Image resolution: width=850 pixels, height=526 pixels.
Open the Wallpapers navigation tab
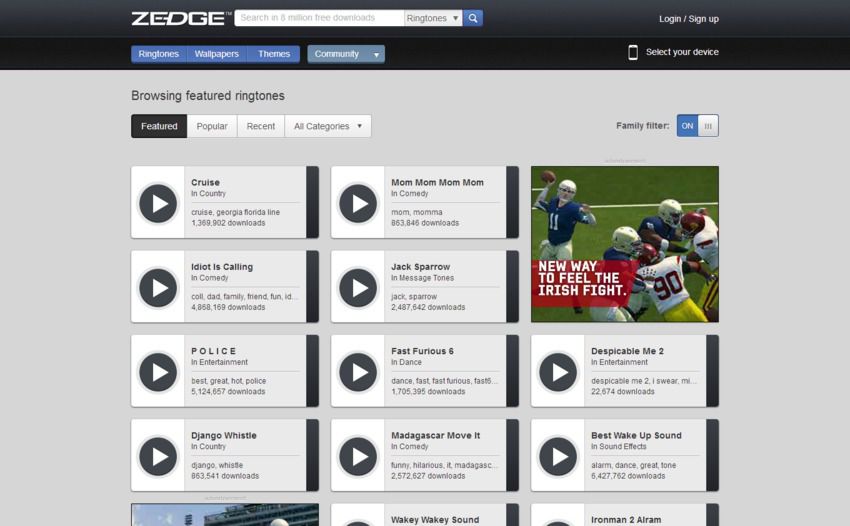click(217, 54)
